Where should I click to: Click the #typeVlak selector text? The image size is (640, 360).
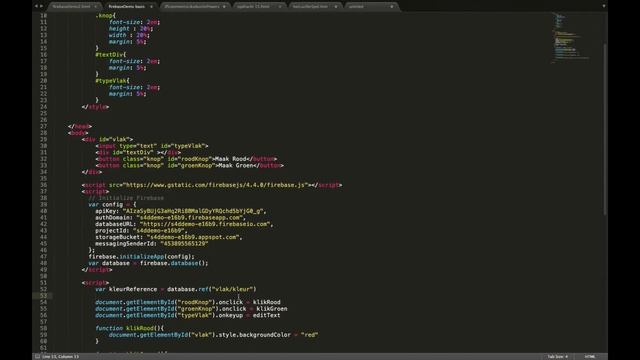(112, 81)
